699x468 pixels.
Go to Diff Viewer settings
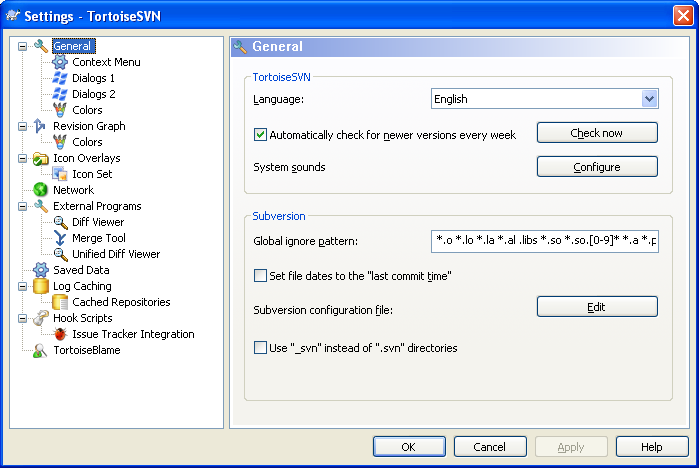click(98, 222)
